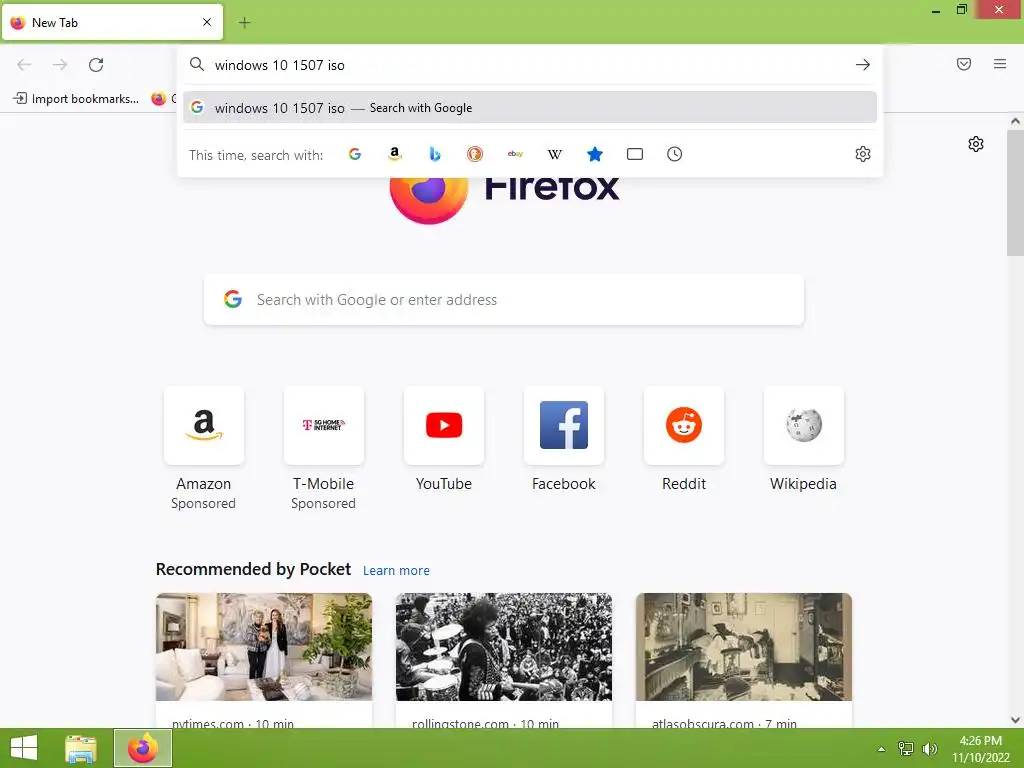Go back one page
This screenshot has height=768, width=1024.
click(x=24, y=65)
